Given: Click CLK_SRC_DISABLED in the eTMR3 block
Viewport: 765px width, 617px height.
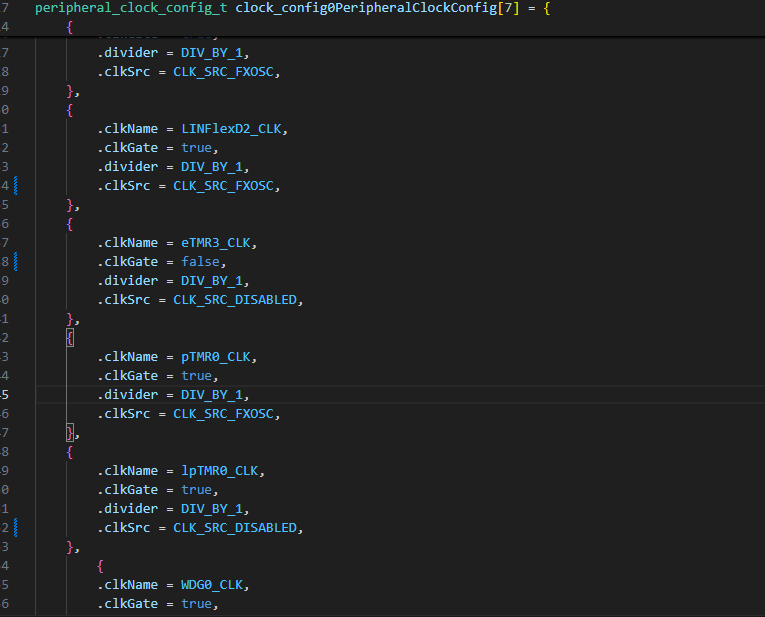Looking at the screenshot, I should [x=237, y=300].
